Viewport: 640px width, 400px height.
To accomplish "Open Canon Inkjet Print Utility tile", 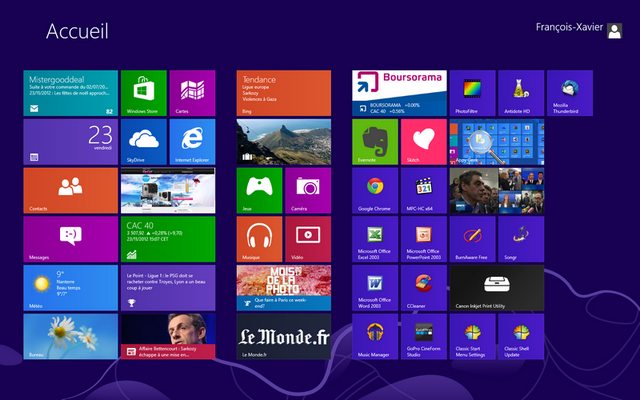I will click(497, 288).
